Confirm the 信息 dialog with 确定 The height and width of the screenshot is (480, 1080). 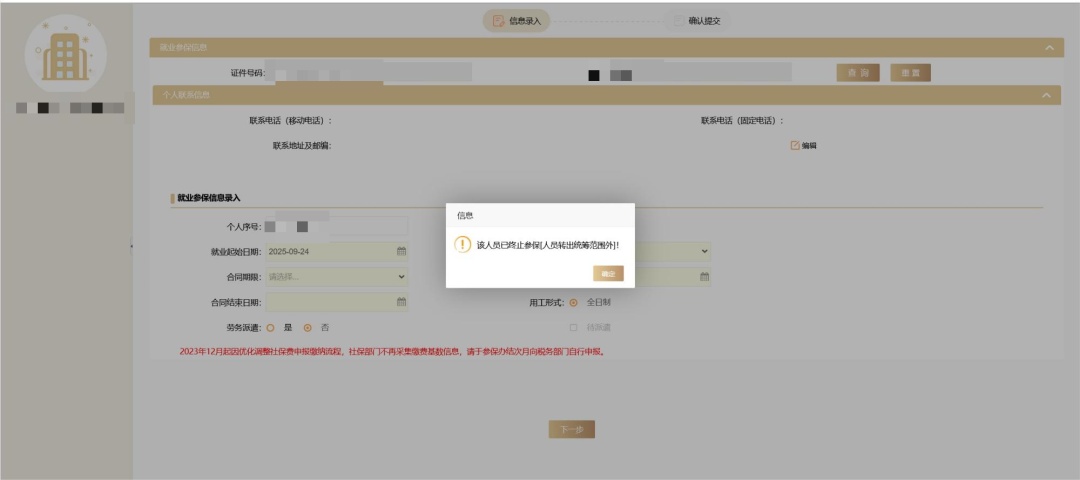[x=608, y=273]
